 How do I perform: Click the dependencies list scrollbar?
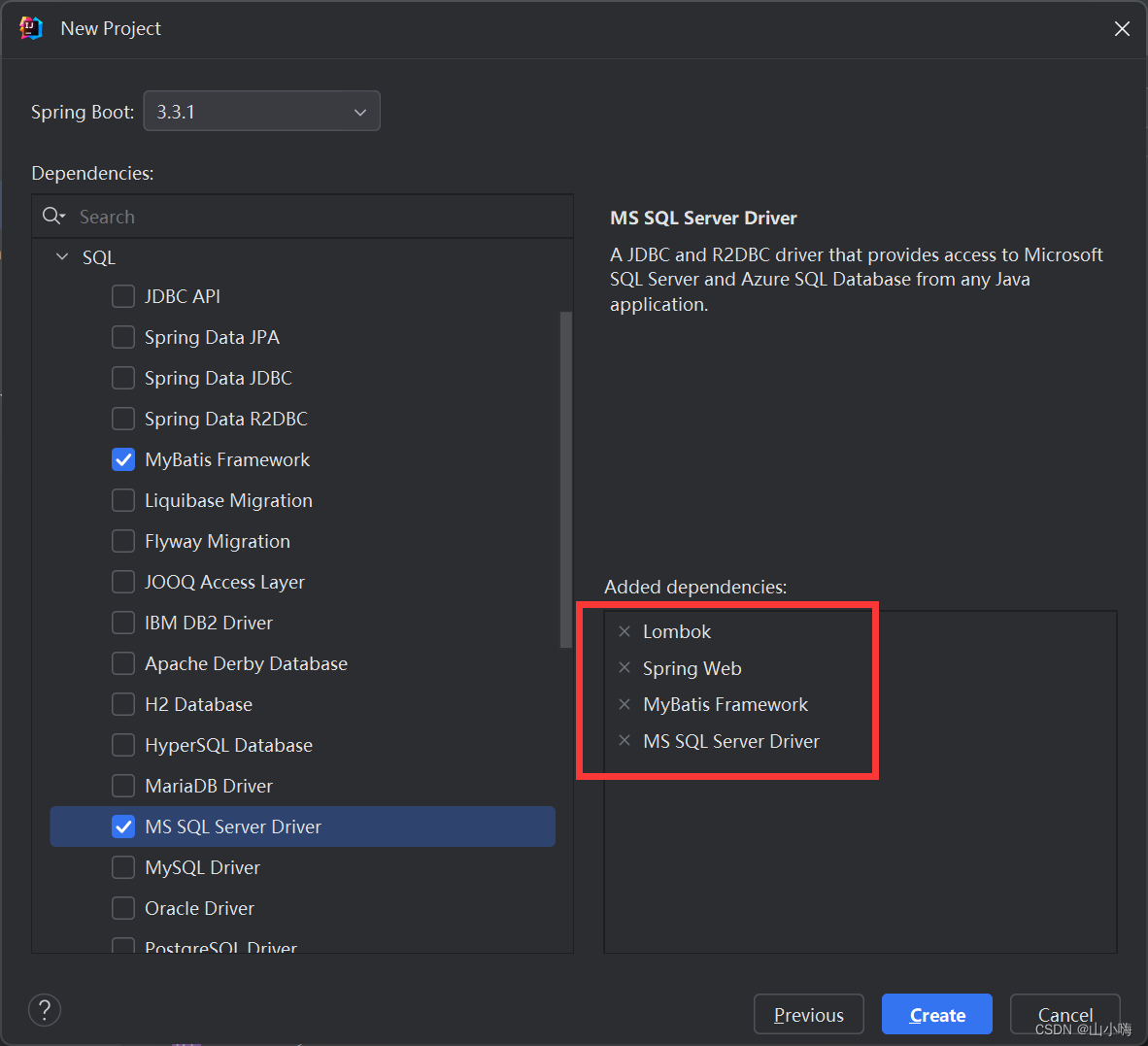tap(565, 480)
